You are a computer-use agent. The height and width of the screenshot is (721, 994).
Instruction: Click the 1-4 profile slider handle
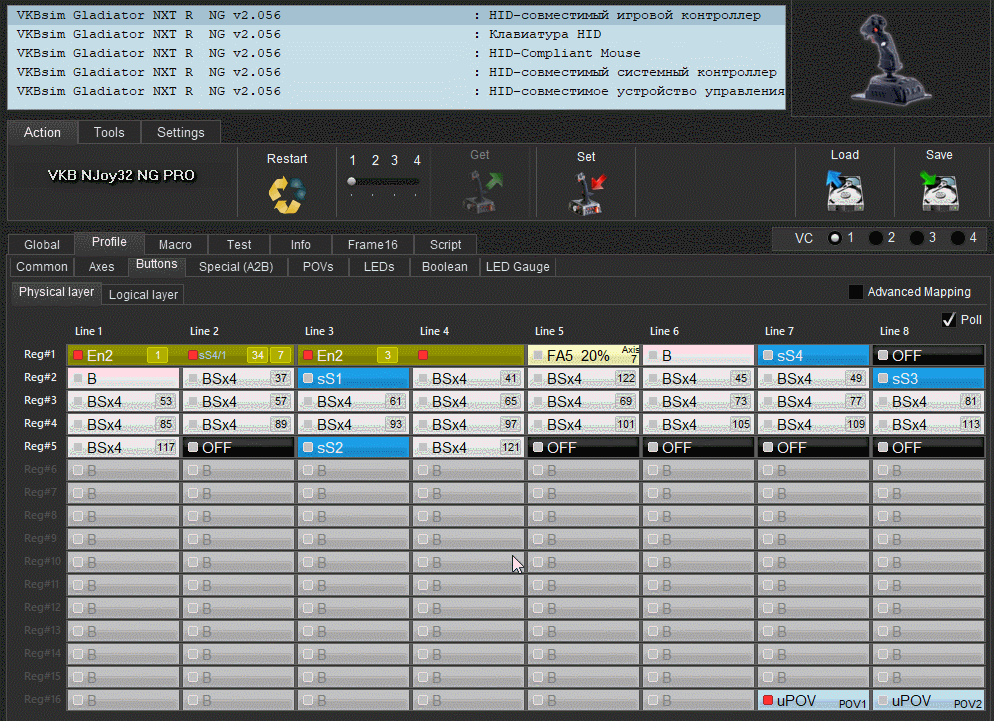click(x=352, y=181)
